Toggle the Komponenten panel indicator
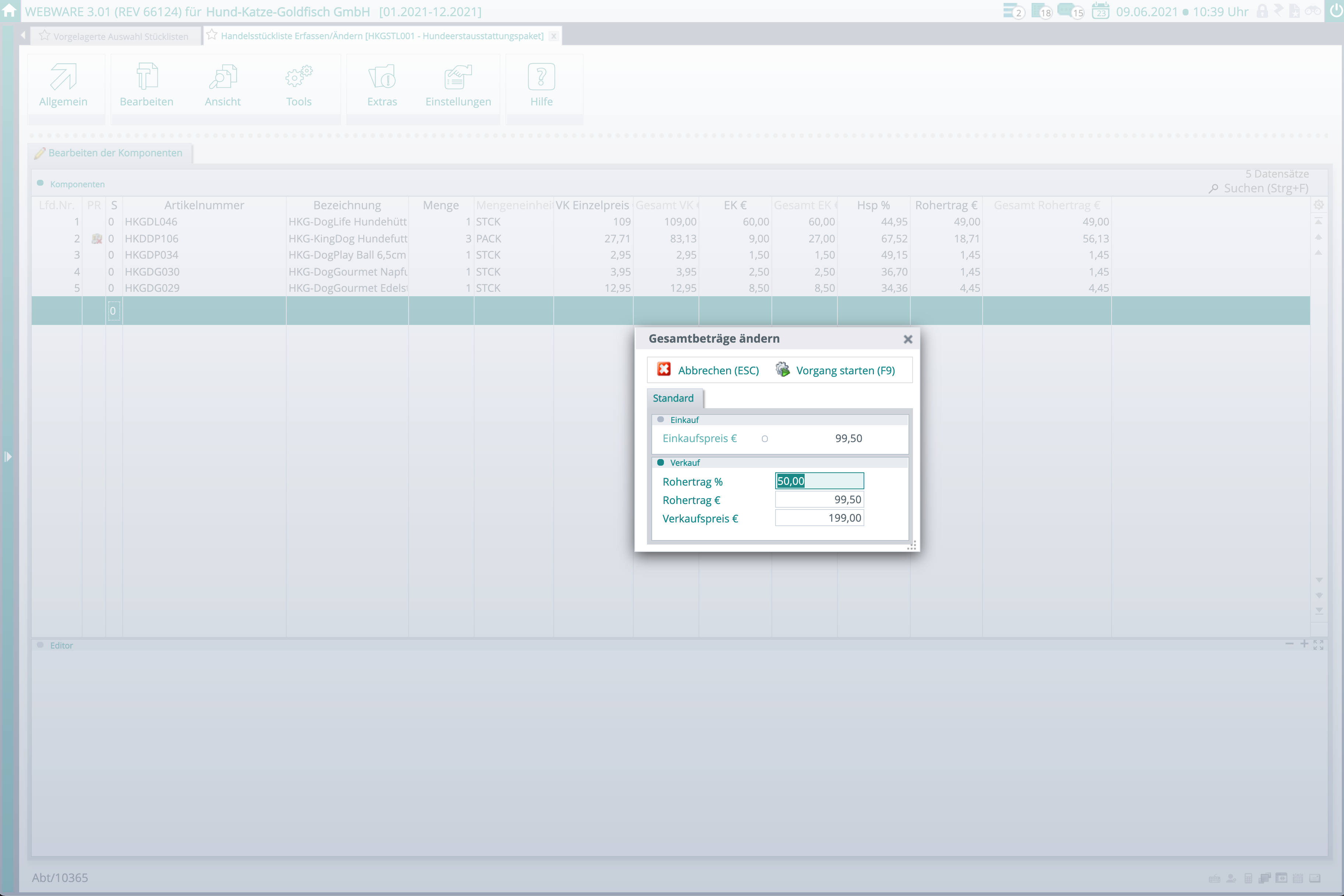Image resolution: width=1344 pixels, height=896 pixels. click(x=40, y=183)
